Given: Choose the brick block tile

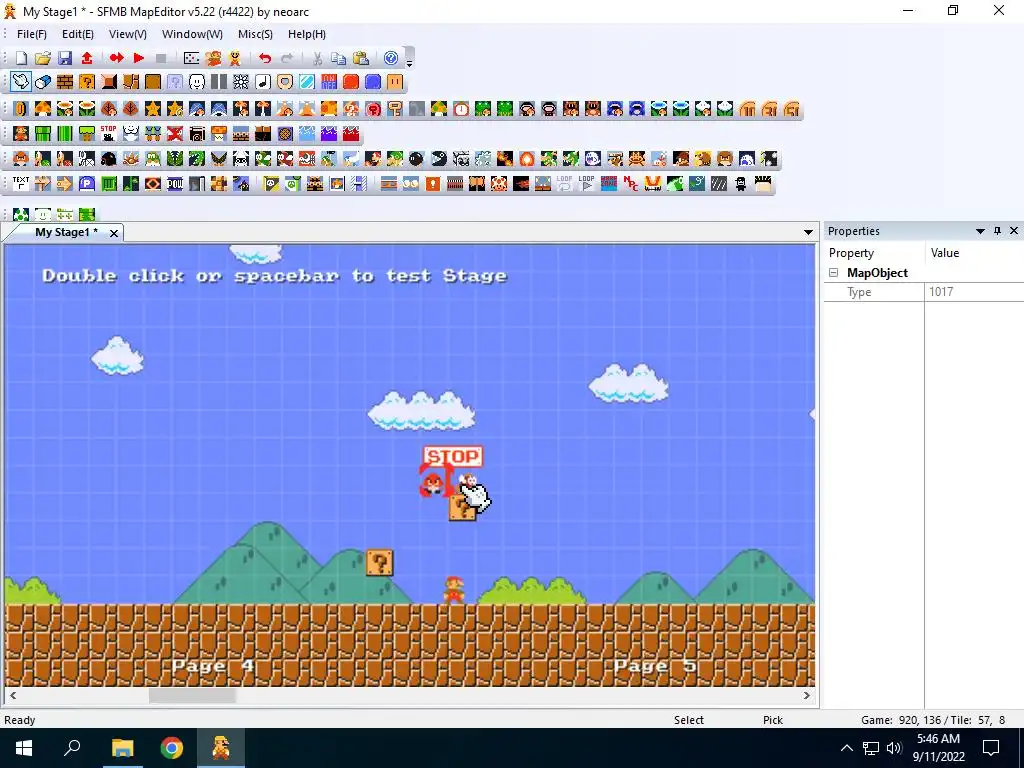Looking at the screenshot, I should click(x=65, y=82).
